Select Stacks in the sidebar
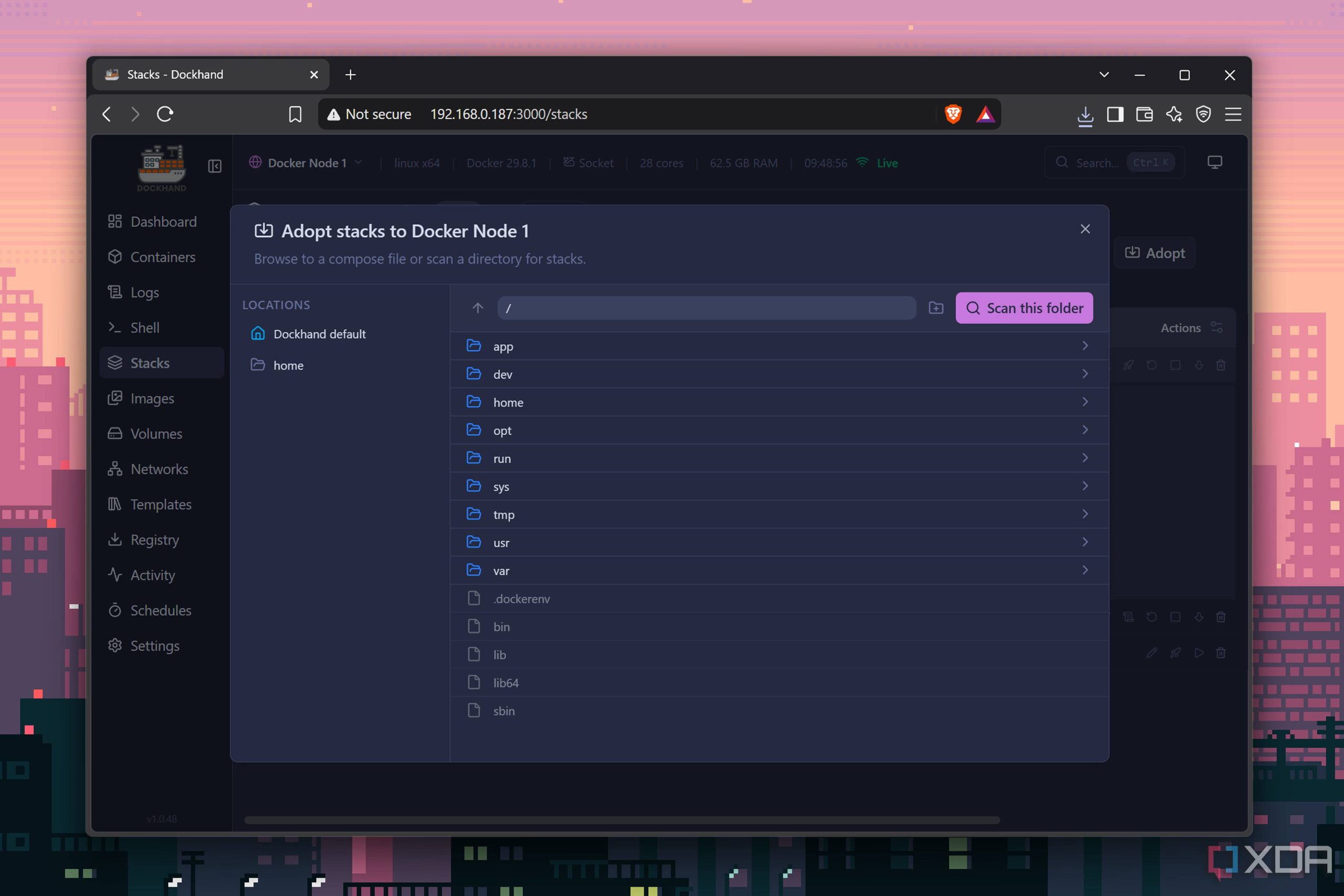 pos(162,363)
